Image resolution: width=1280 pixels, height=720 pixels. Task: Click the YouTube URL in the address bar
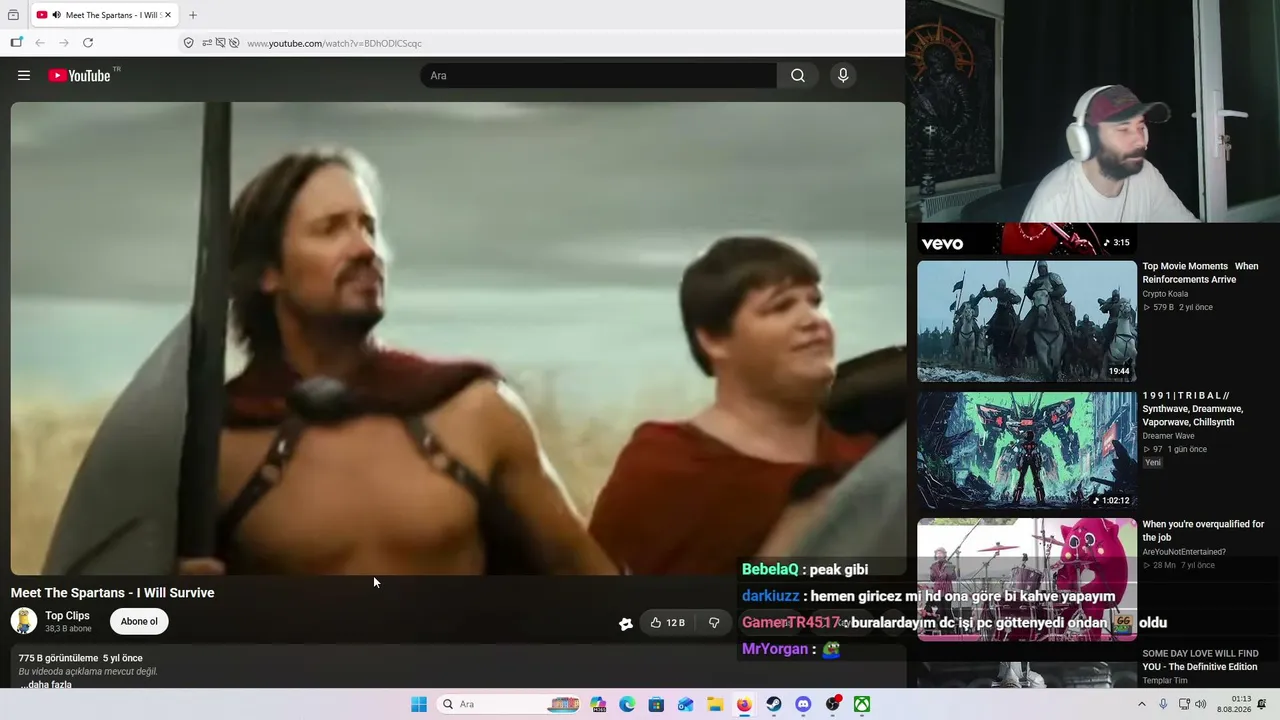tap(334, 43)
